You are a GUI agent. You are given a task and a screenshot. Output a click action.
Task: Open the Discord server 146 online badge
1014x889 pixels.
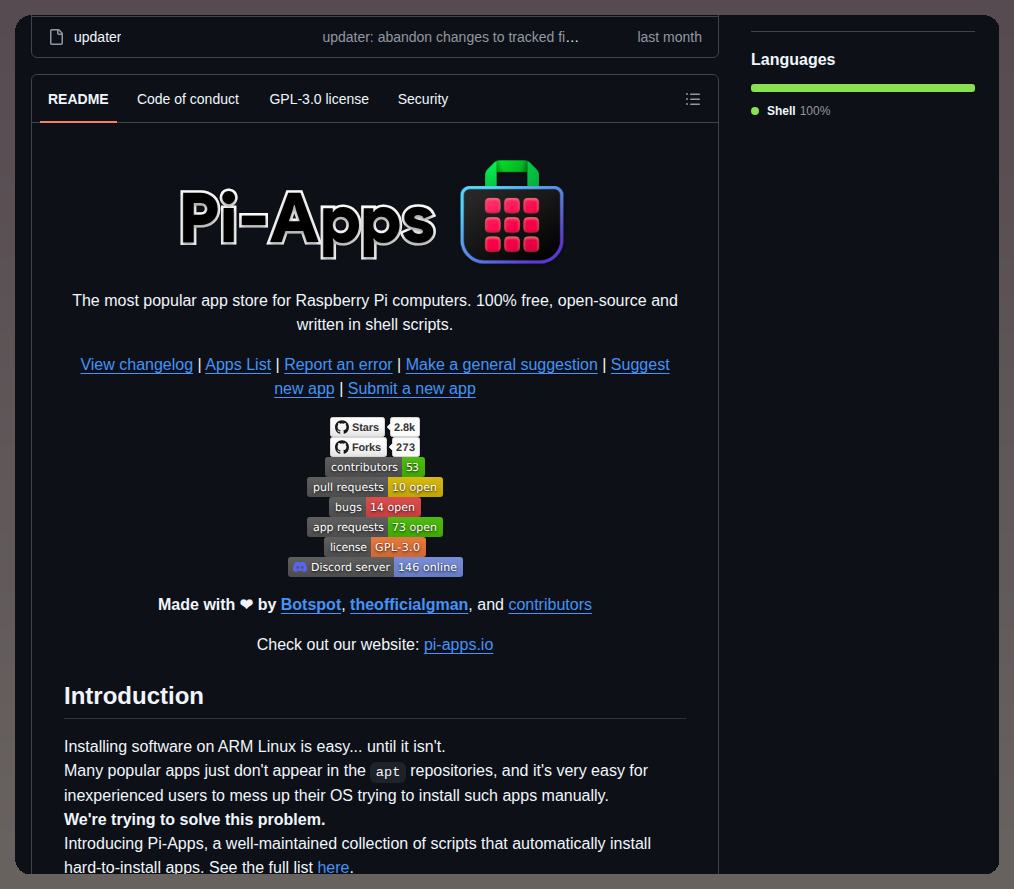[375, 567]
